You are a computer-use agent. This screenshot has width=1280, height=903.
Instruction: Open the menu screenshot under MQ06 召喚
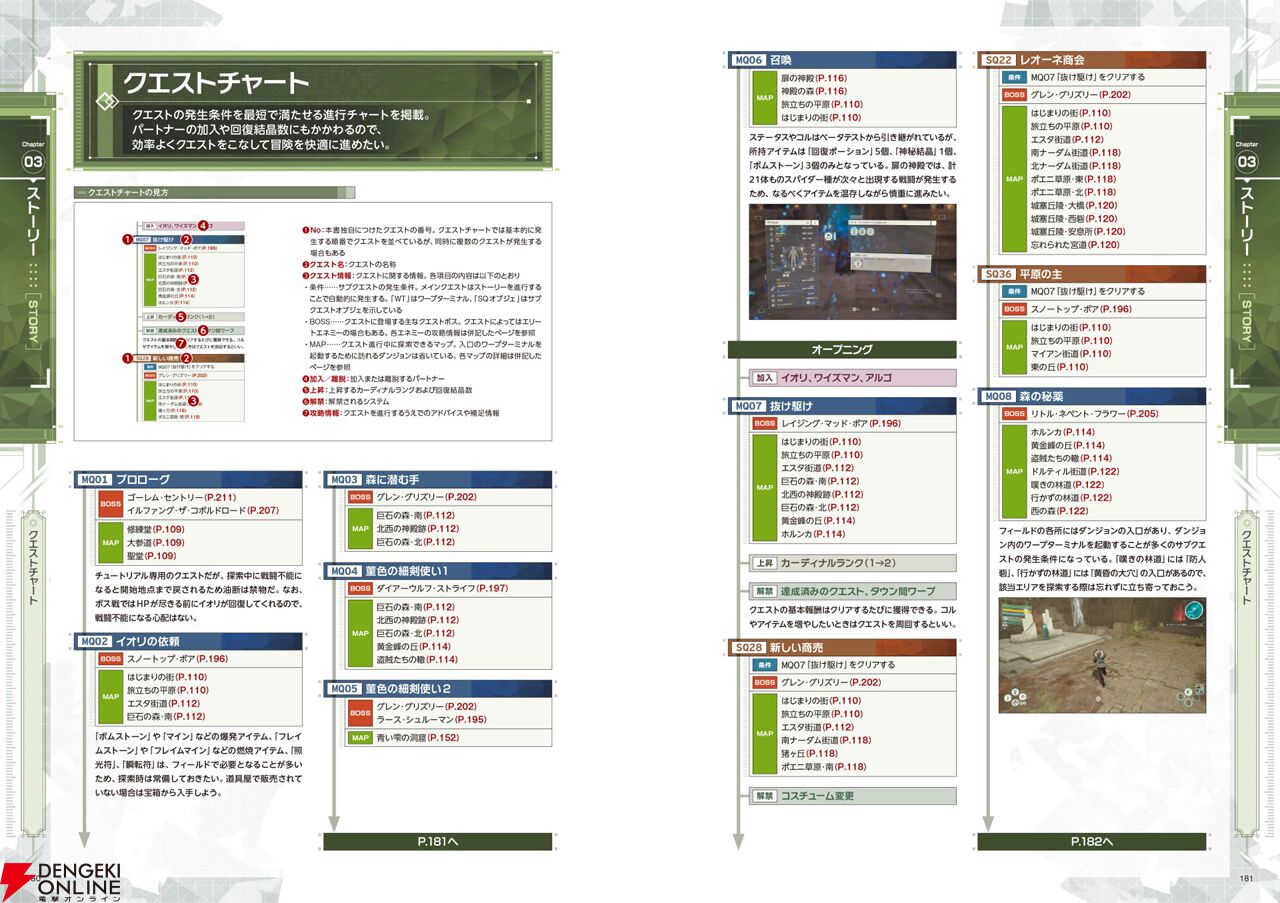852,262
